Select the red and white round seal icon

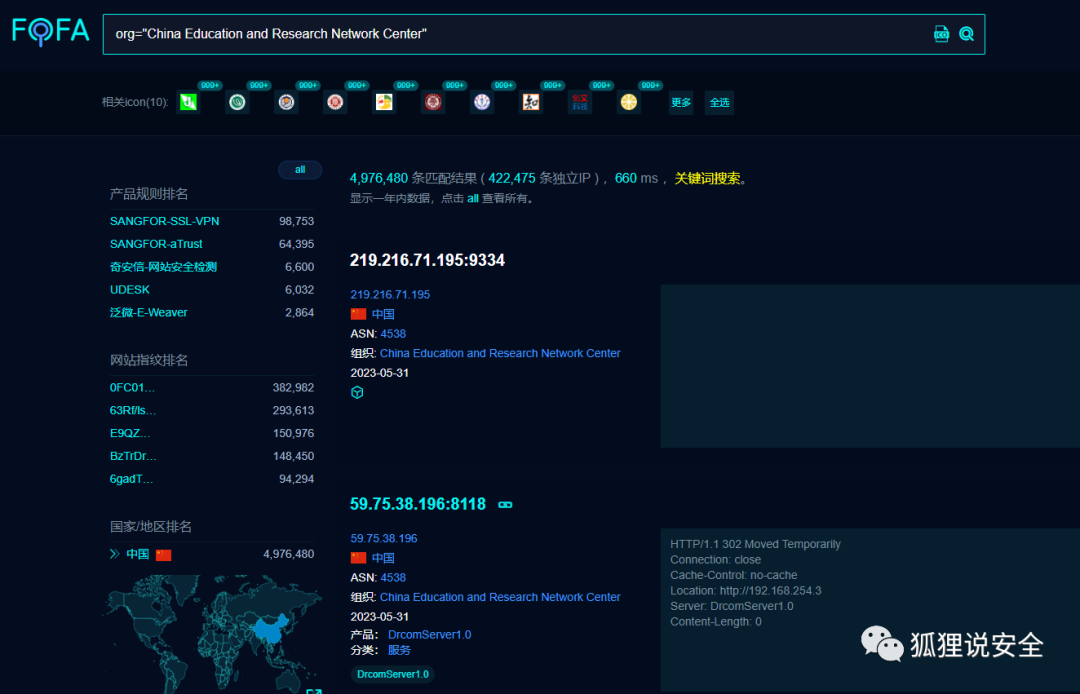335,102
